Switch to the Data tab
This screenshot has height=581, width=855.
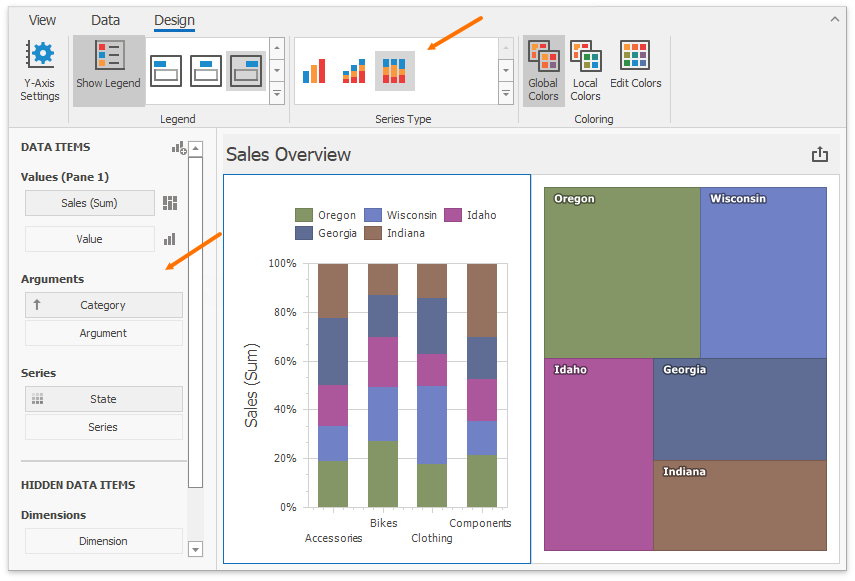coord(105,20)
